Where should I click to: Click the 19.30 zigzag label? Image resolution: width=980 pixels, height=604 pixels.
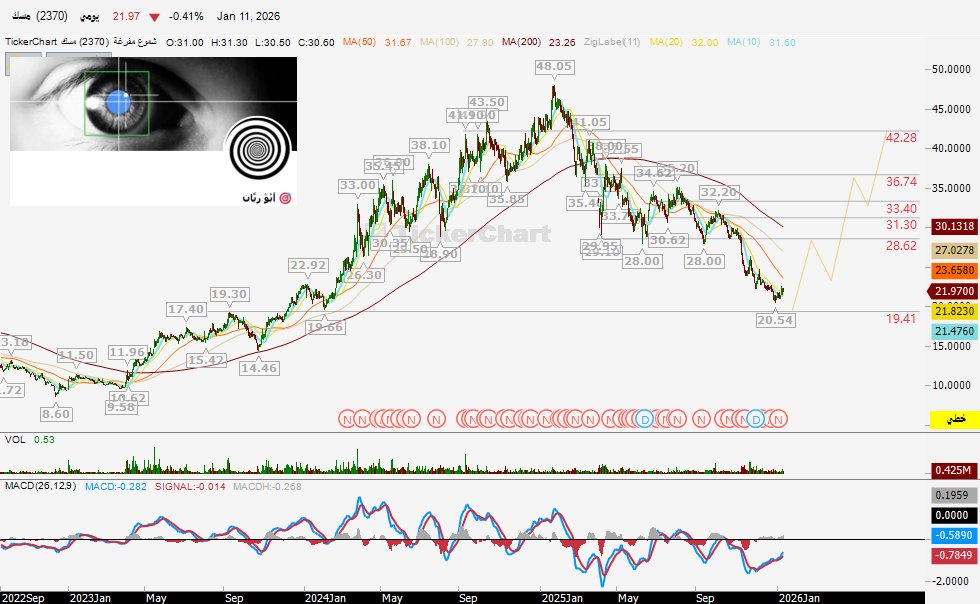pyautogui.click(x=229, y=294)
